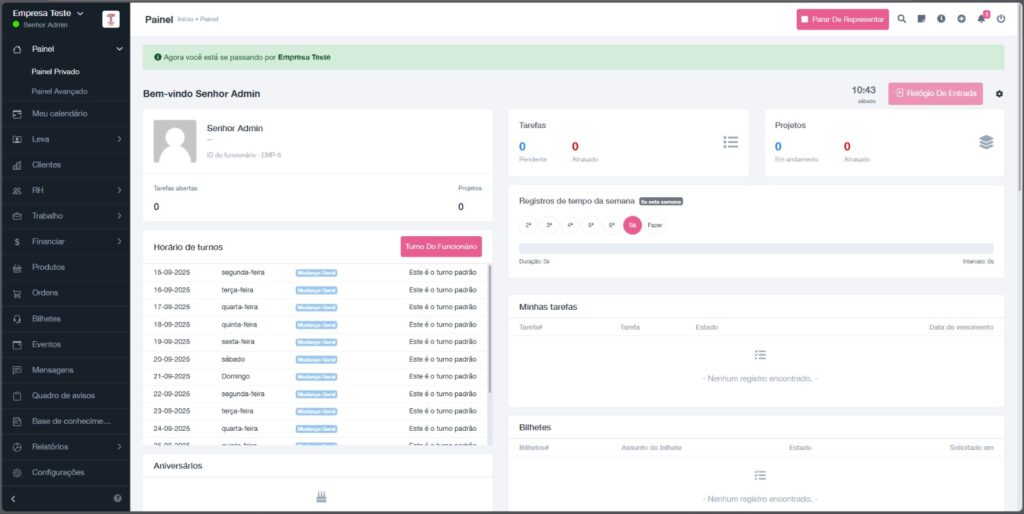1024x514 pixels.
Task: Select the highlighted pink Saturday day circle
Action: click(x=632, y=226)
